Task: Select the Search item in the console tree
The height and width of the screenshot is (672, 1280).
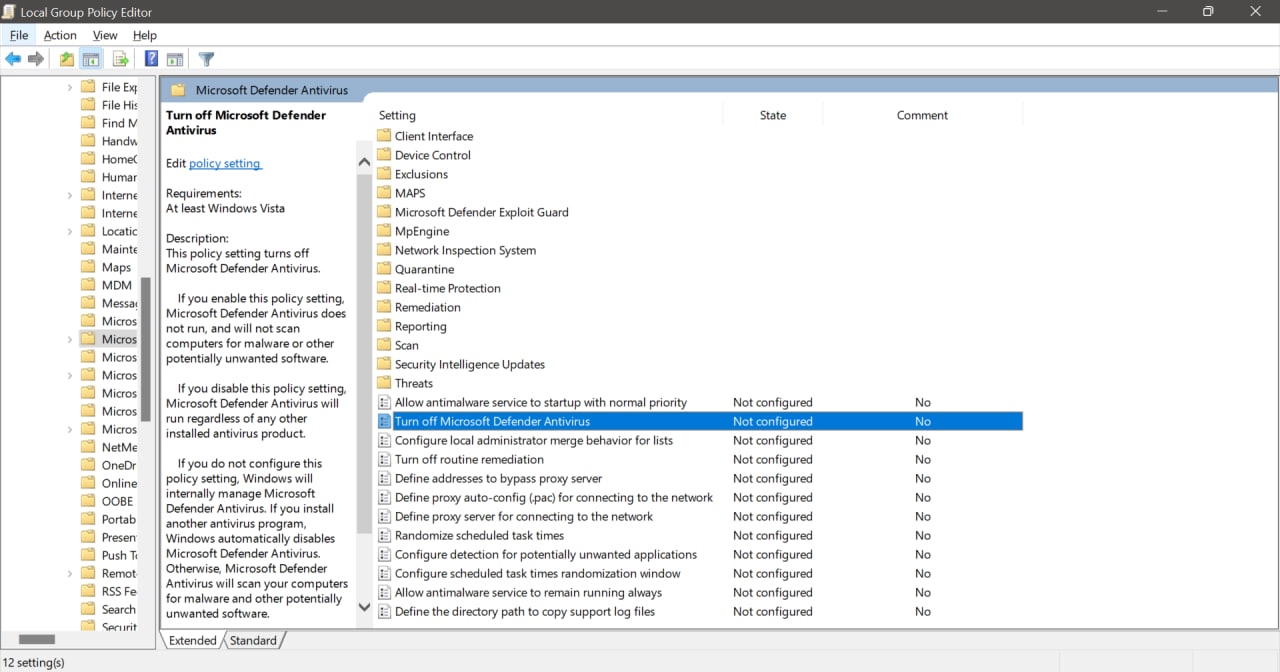Action: point(118,609)
